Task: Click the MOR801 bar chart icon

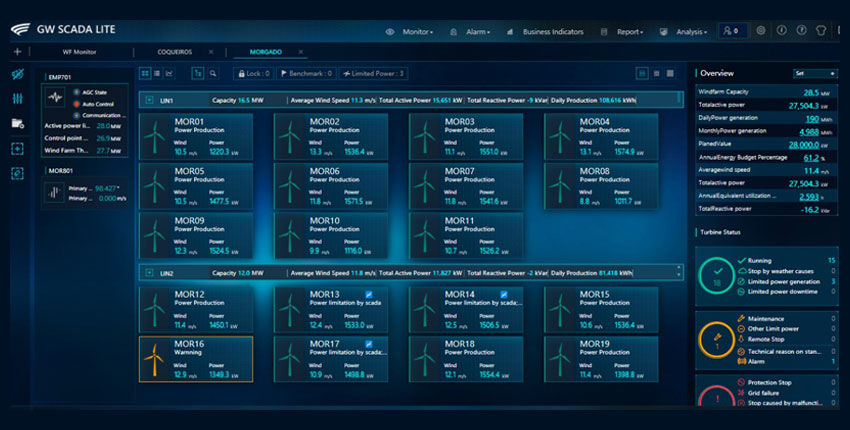Action: click(54, 192)
